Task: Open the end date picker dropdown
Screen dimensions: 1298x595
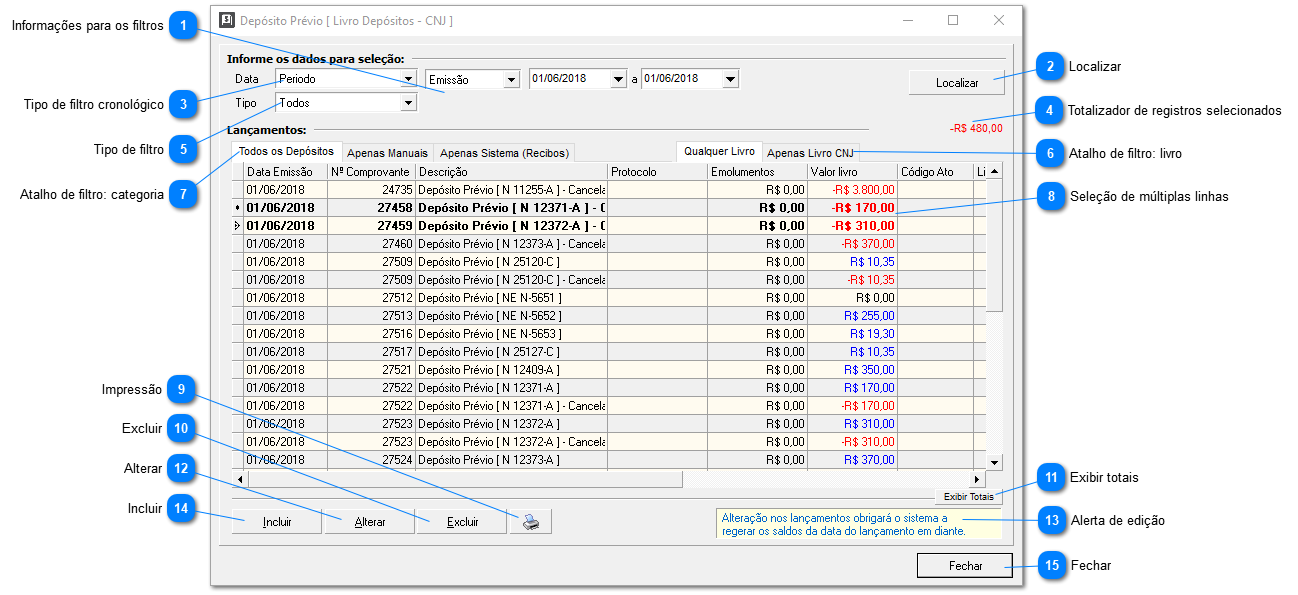Action: click(731, 79)
